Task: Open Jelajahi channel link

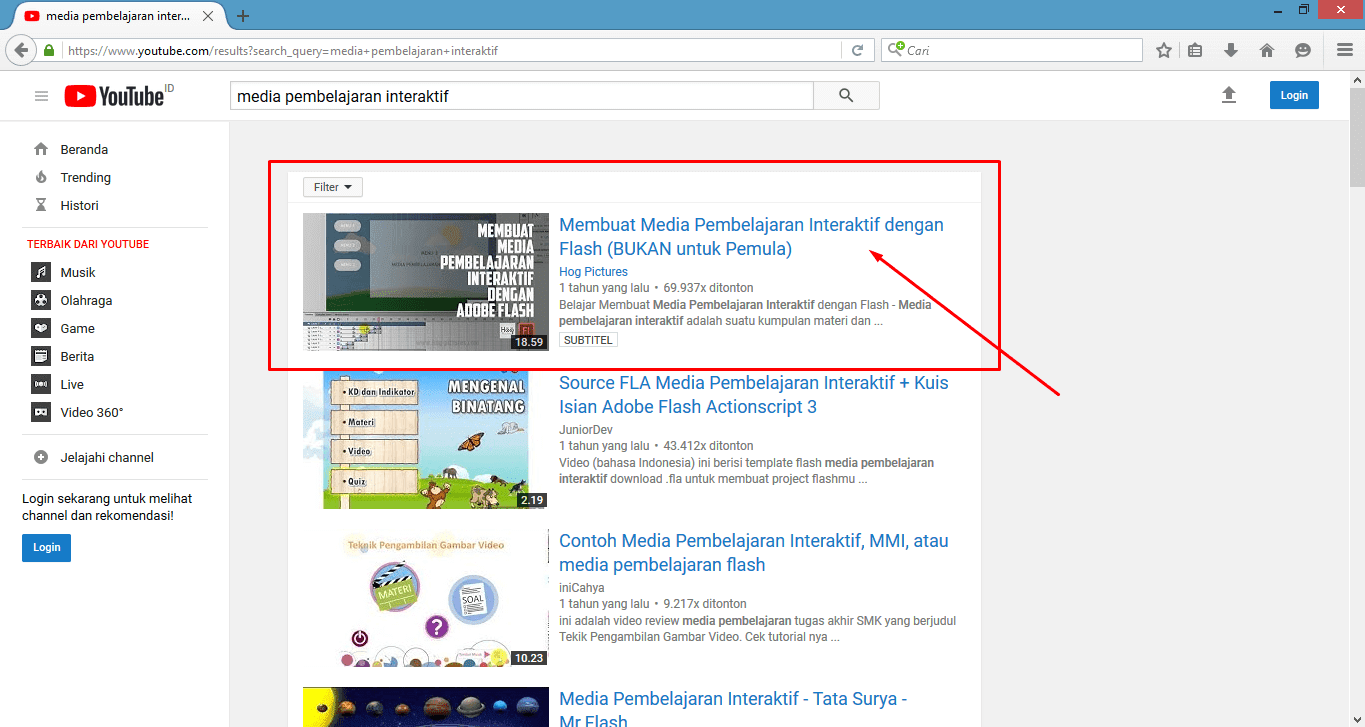Action: [x=107, y=457]
